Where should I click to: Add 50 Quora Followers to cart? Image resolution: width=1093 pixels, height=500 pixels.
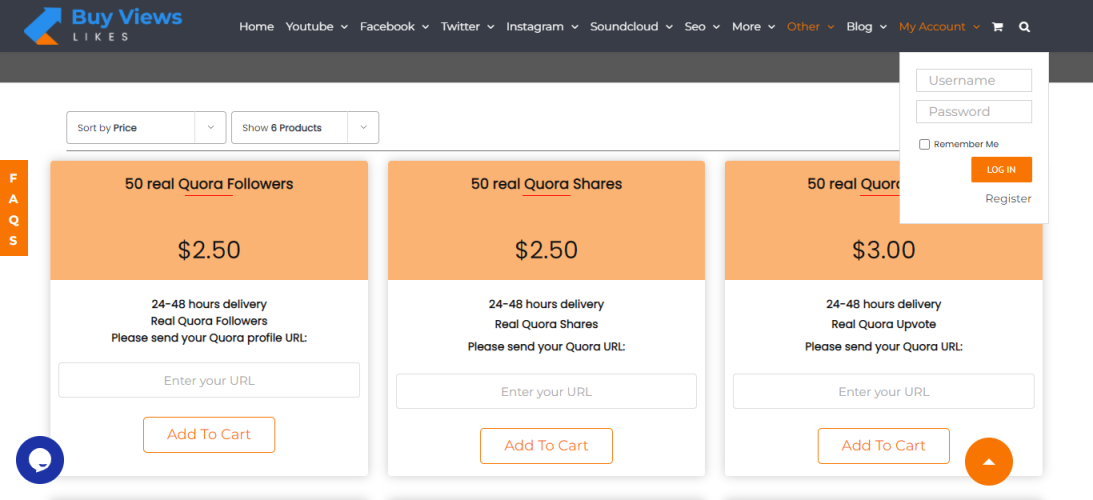[209, 435]
